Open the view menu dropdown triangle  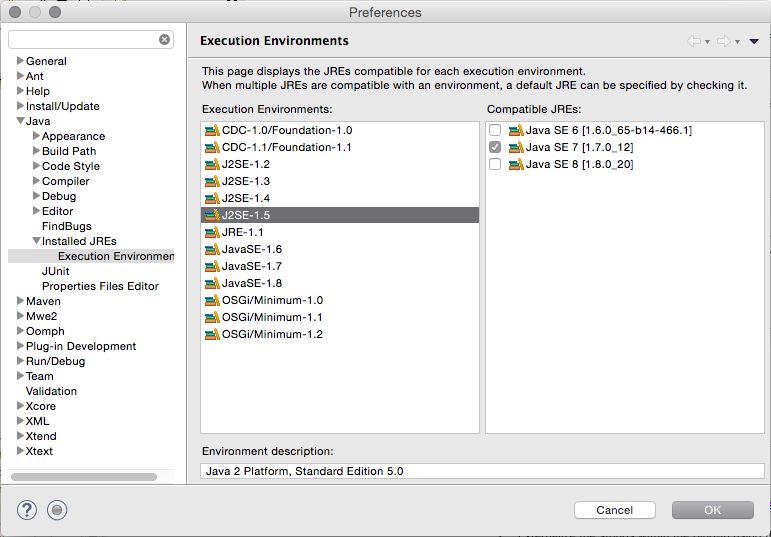click(754, 42)
